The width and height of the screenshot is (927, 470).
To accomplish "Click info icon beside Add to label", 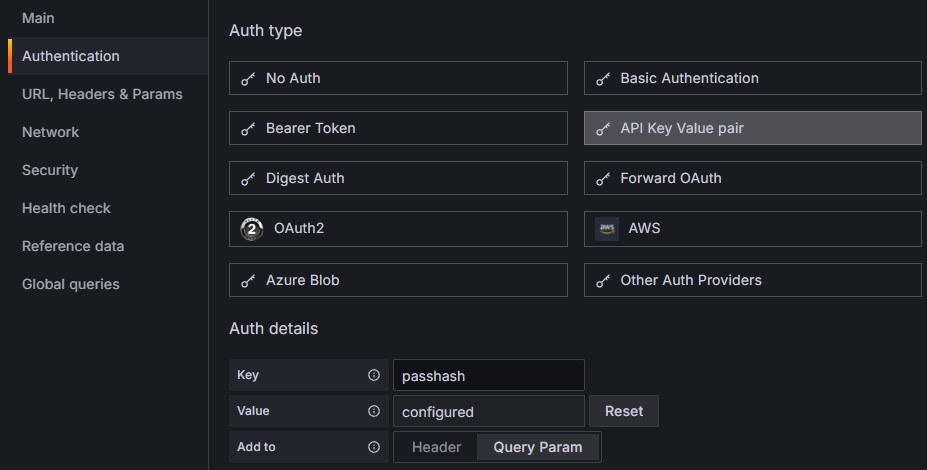I will 374,447.
